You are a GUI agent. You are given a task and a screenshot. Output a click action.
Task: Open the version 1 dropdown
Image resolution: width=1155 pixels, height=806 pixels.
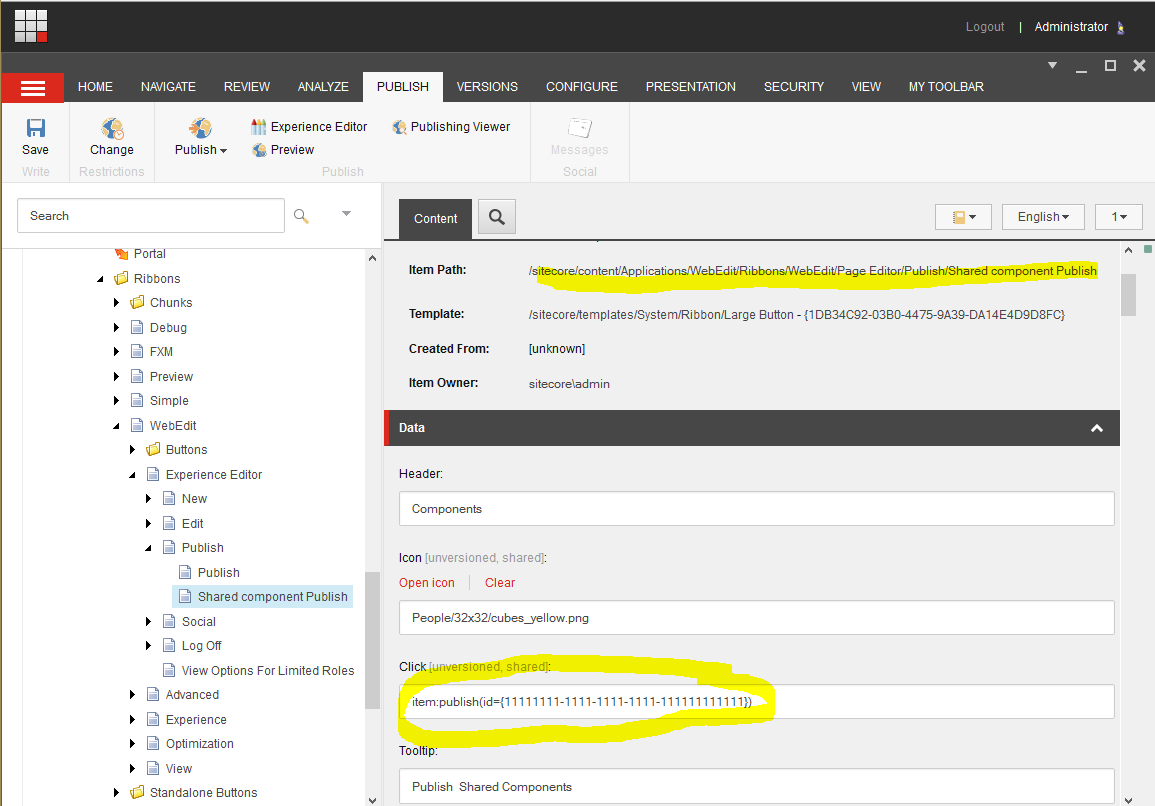(1118, 217)
